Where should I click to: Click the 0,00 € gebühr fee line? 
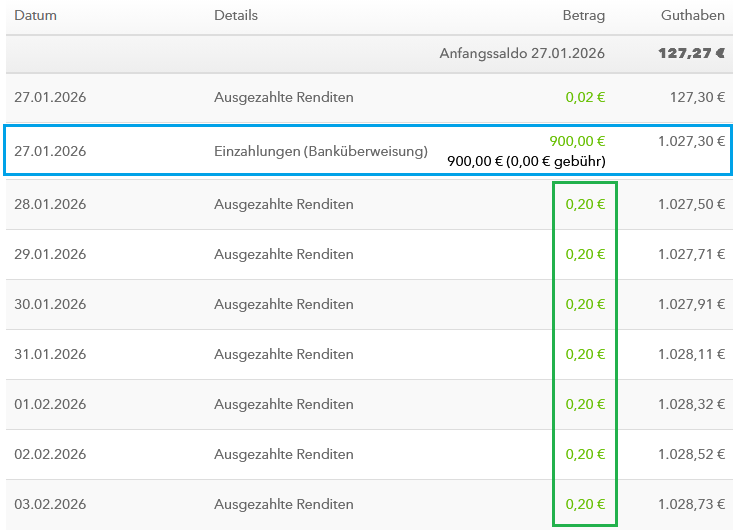coord(526,161)
